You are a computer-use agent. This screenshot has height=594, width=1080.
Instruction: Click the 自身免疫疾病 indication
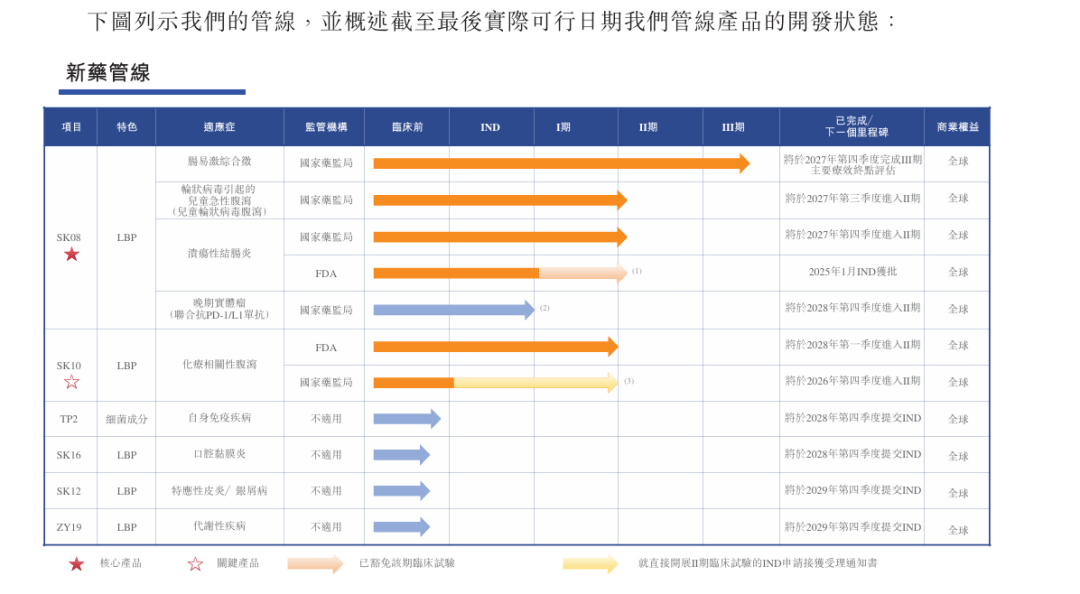(220, 418)
